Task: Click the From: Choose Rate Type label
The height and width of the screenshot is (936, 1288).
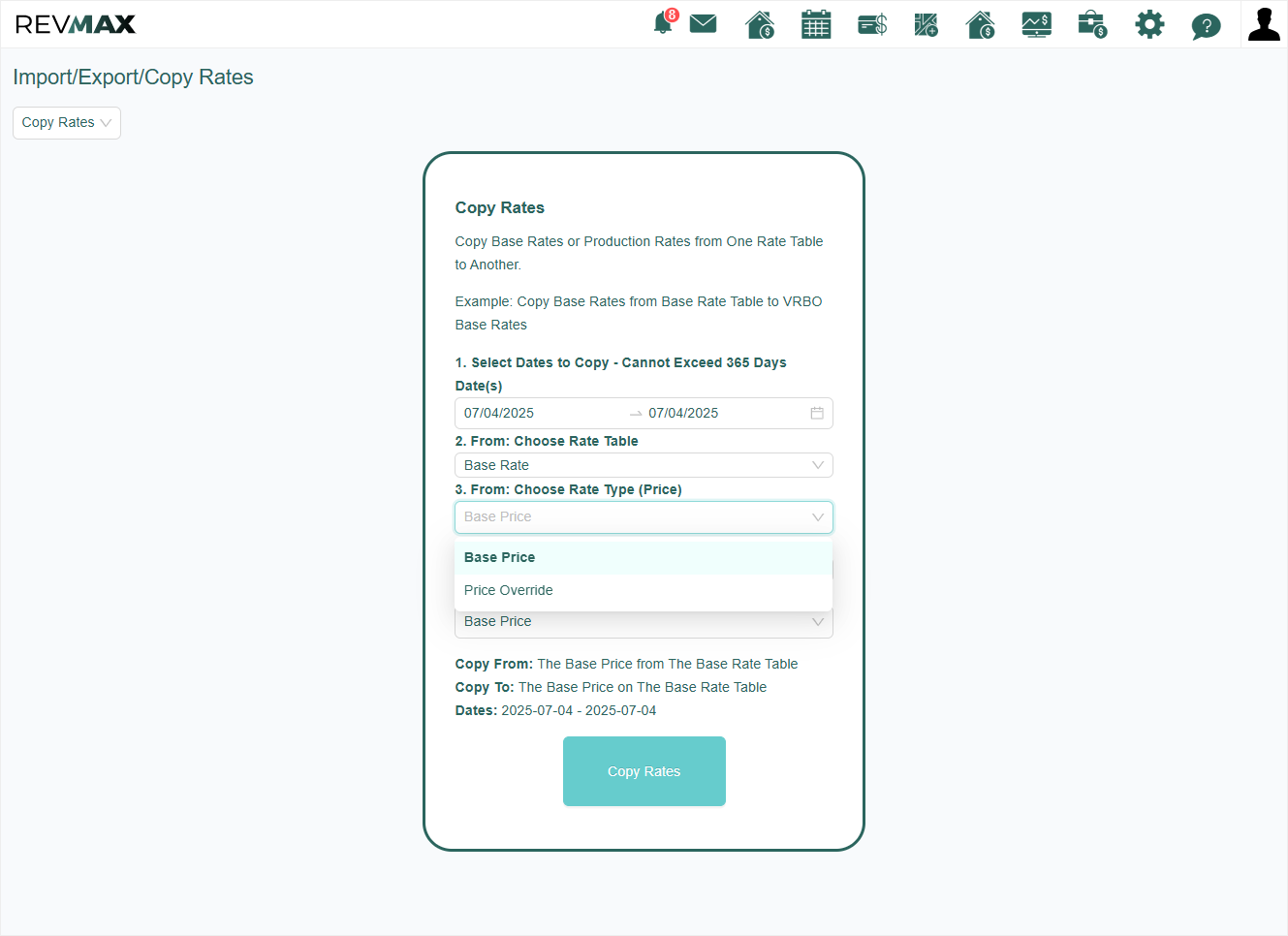Action: [569, 489]
